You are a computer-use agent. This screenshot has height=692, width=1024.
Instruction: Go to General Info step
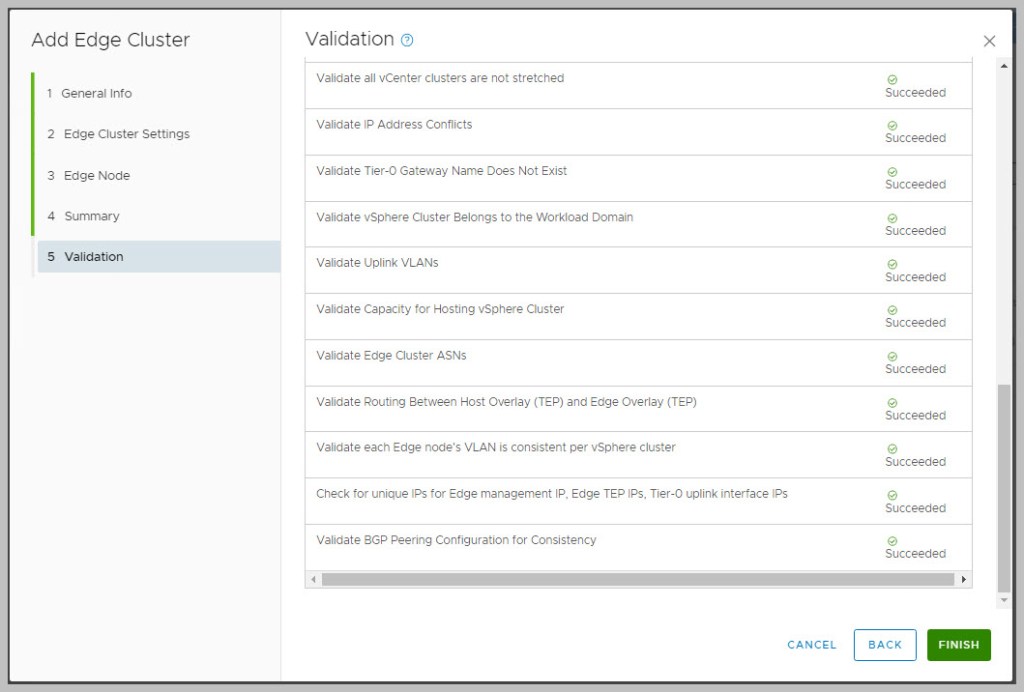click(96, 93)
